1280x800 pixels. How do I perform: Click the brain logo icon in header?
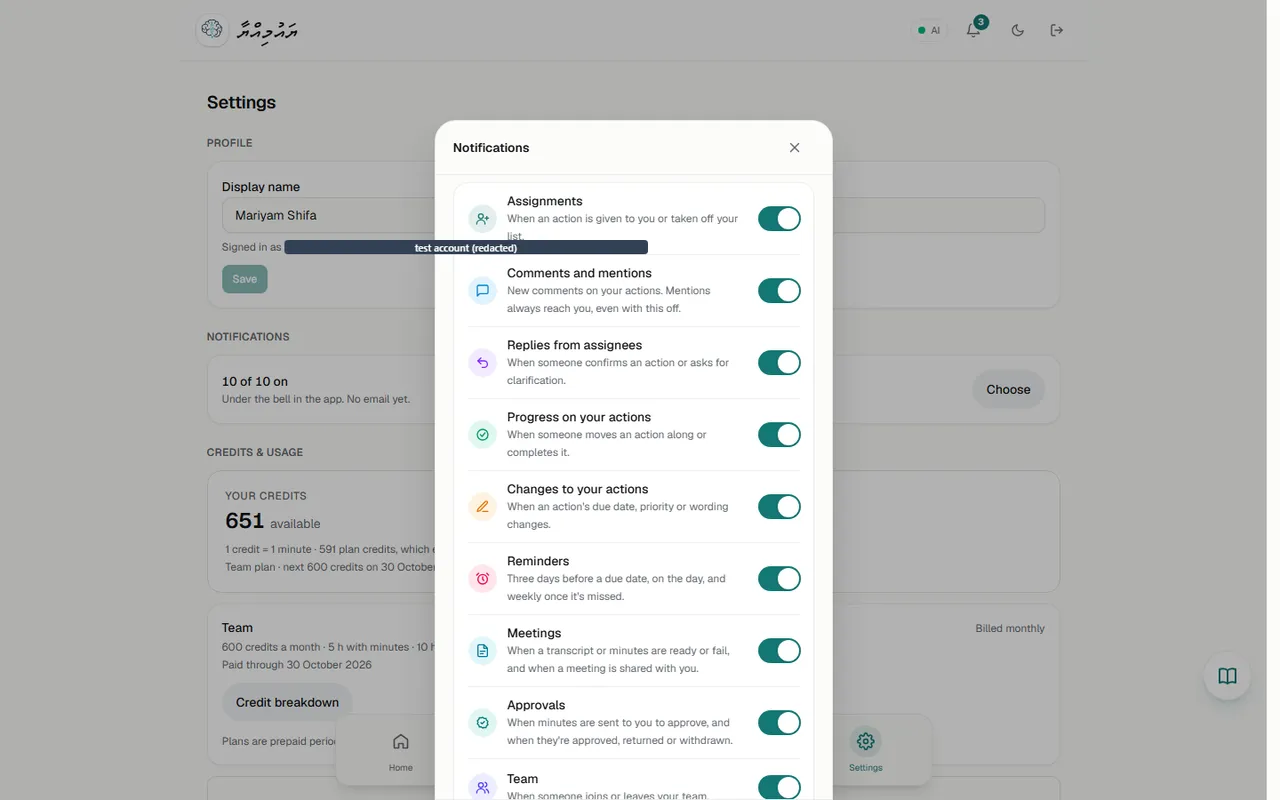point(211,30)
